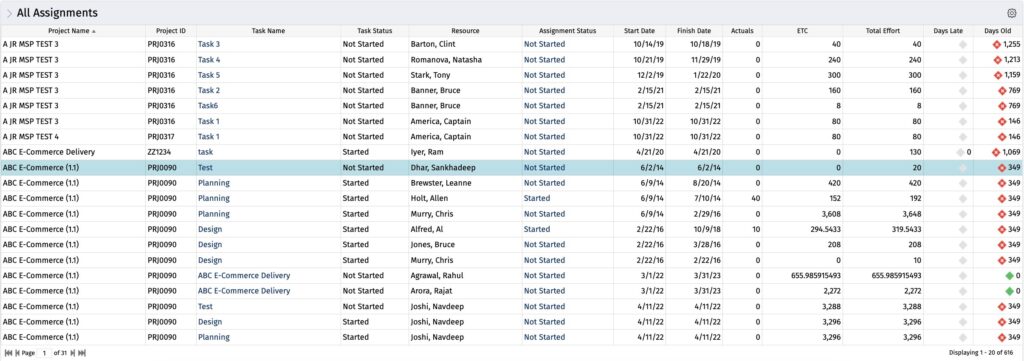
Task: Open the Task 3 link
Action: point(209,44)
